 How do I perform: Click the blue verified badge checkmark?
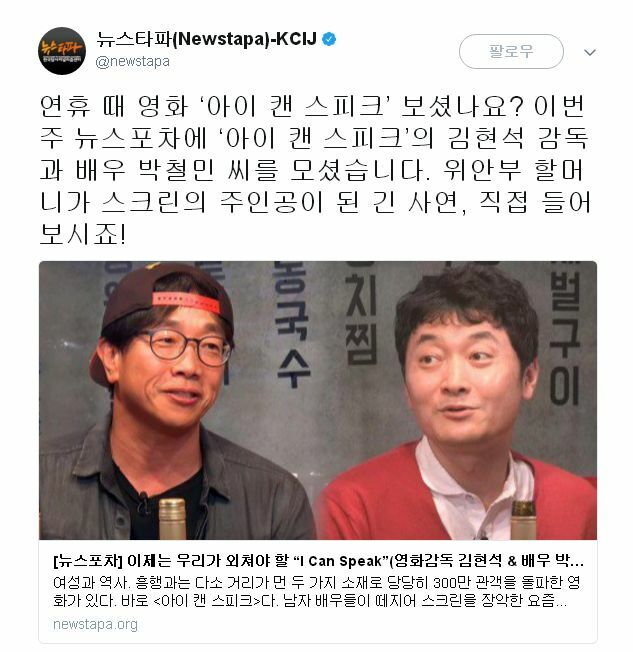click(329, 40)
